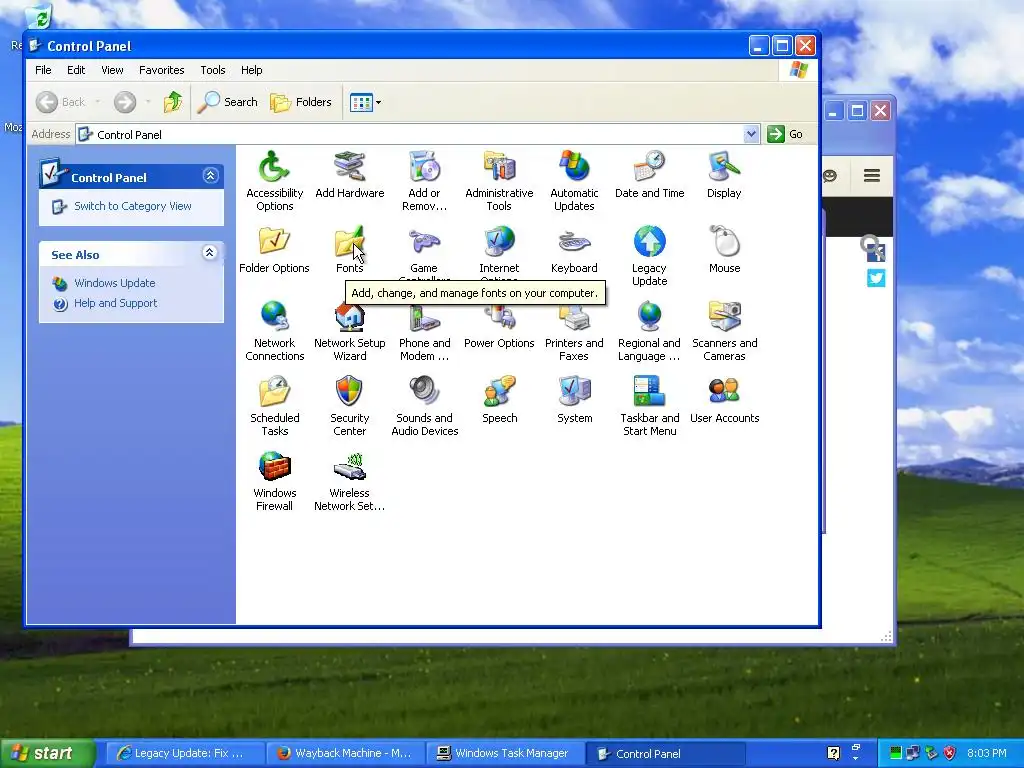Viewport: 1024px width, 768px height.
Task: Open Internet Options icon
Action: 499,242
